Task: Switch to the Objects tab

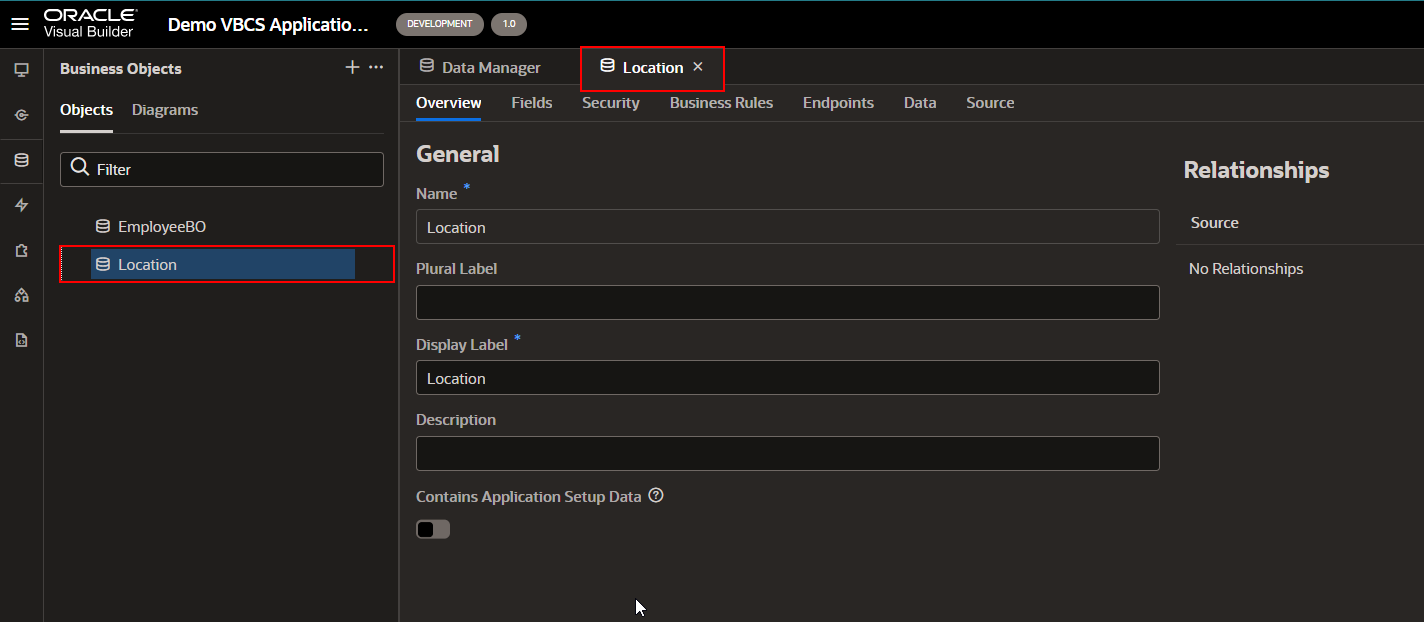Action: tap(86, 110)
